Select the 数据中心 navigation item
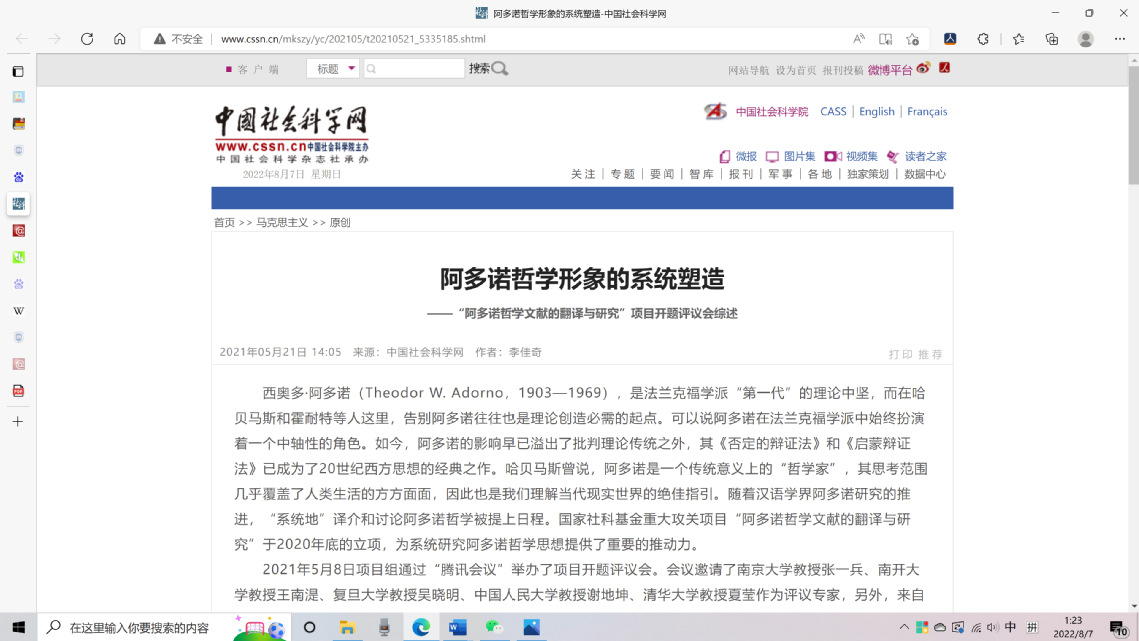The image size is (1139, 641). tap(925, 174)
